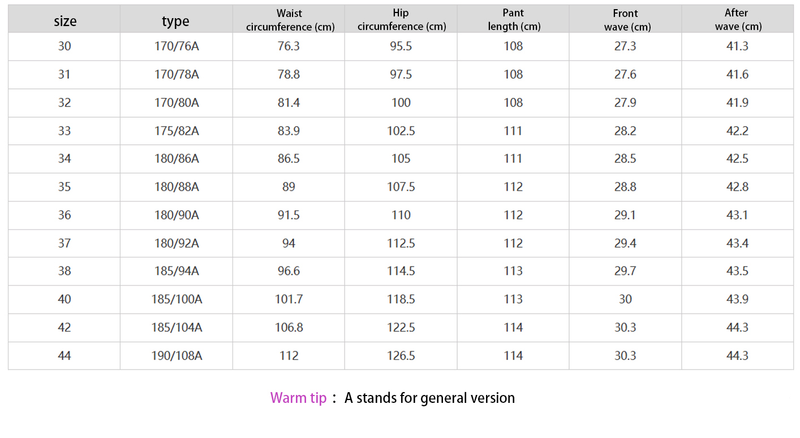Viewport: 800px width, 438px height.
Task: Click the pink 'Warm tip' text
Action: pyautogui.click(x=299, y=398)
